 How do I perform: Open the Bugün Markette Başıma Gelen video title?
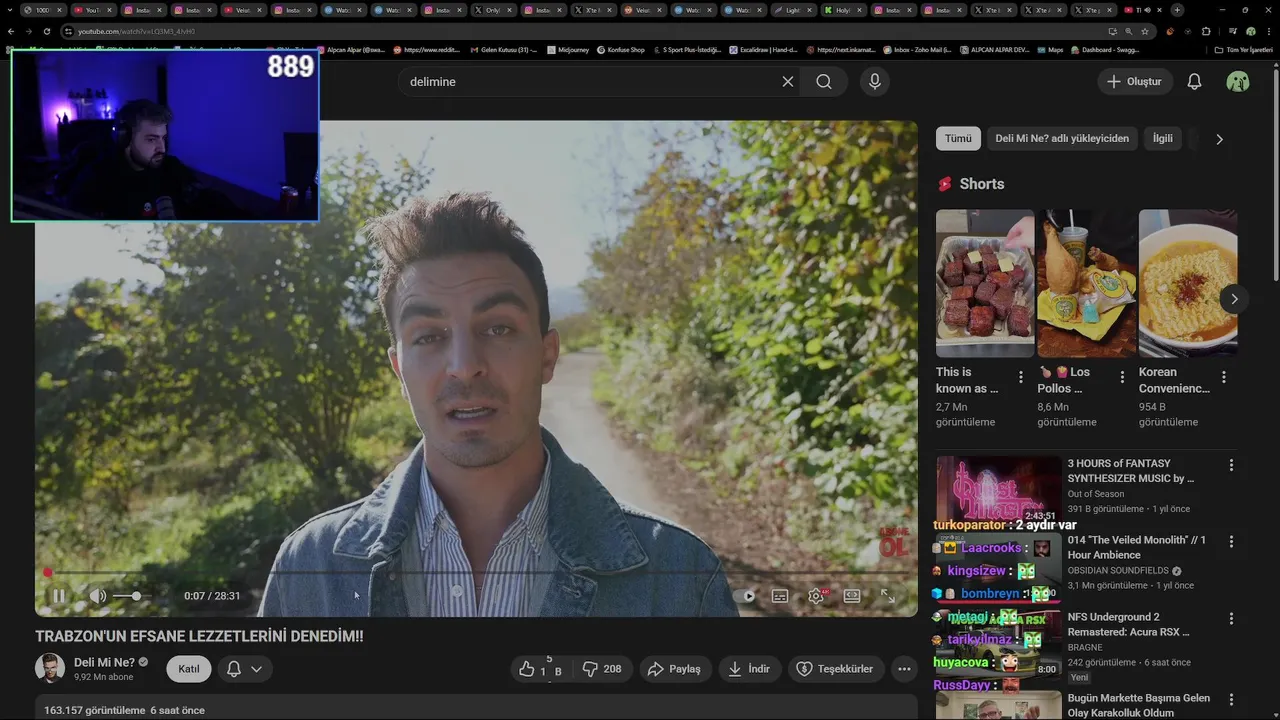click(x=1139, y=705)
